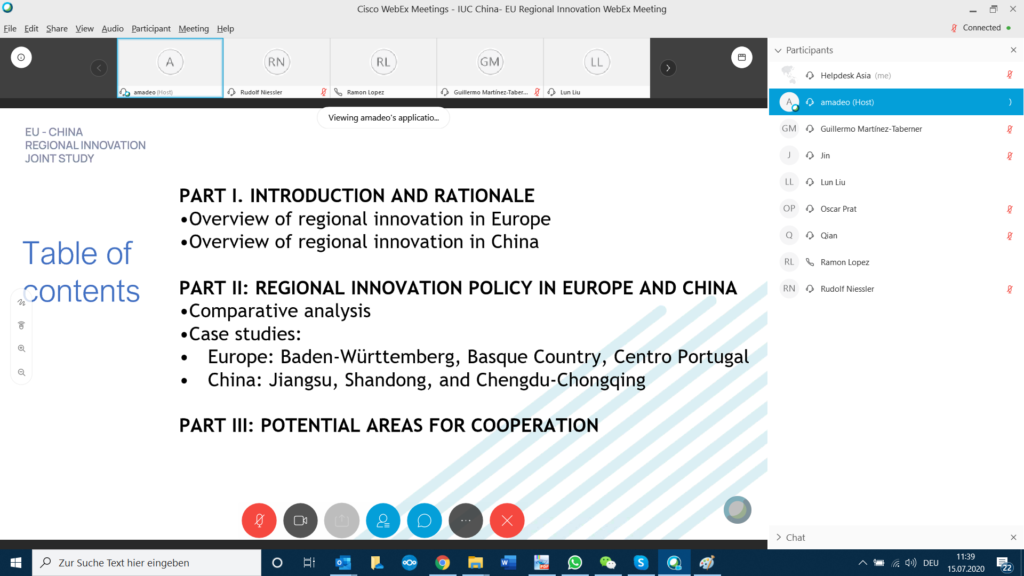The height and width of the screenshot is (576, 1024).
Task: Select the annotate squiggle tool
Action: tap(21, 302)
